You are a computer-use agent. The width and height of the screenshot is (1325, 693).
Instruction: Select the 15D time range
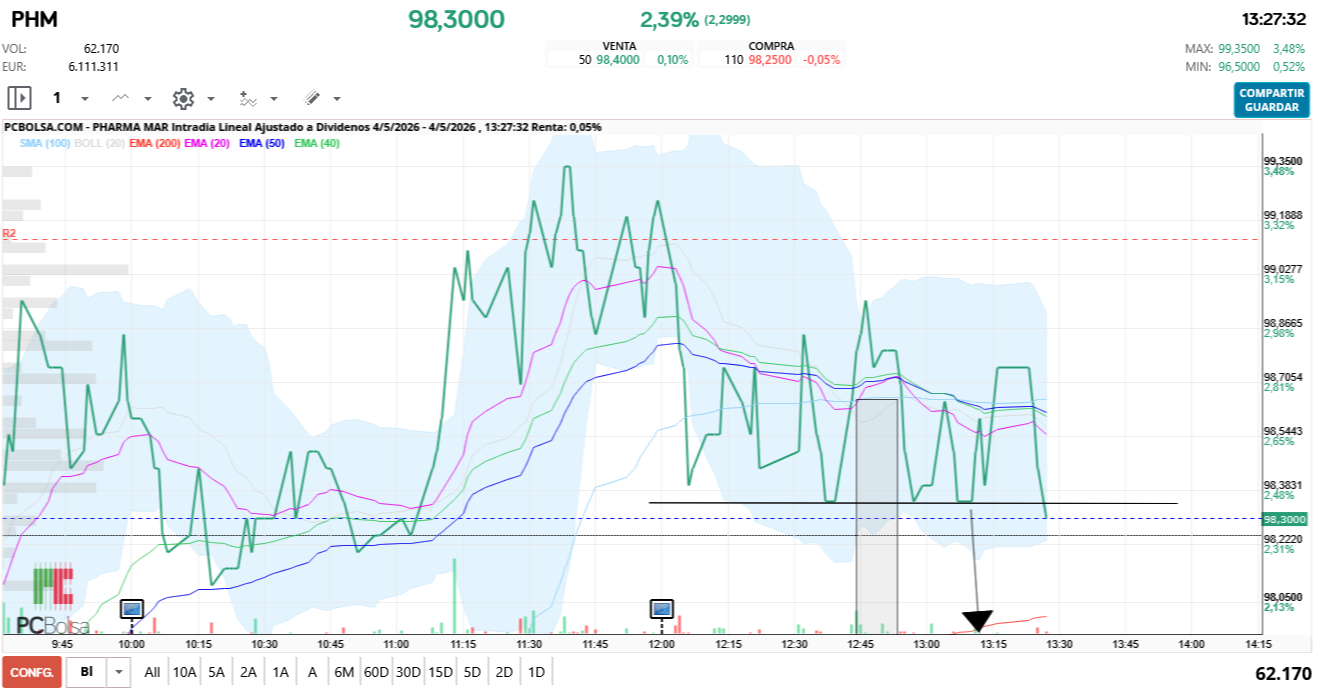440,672
